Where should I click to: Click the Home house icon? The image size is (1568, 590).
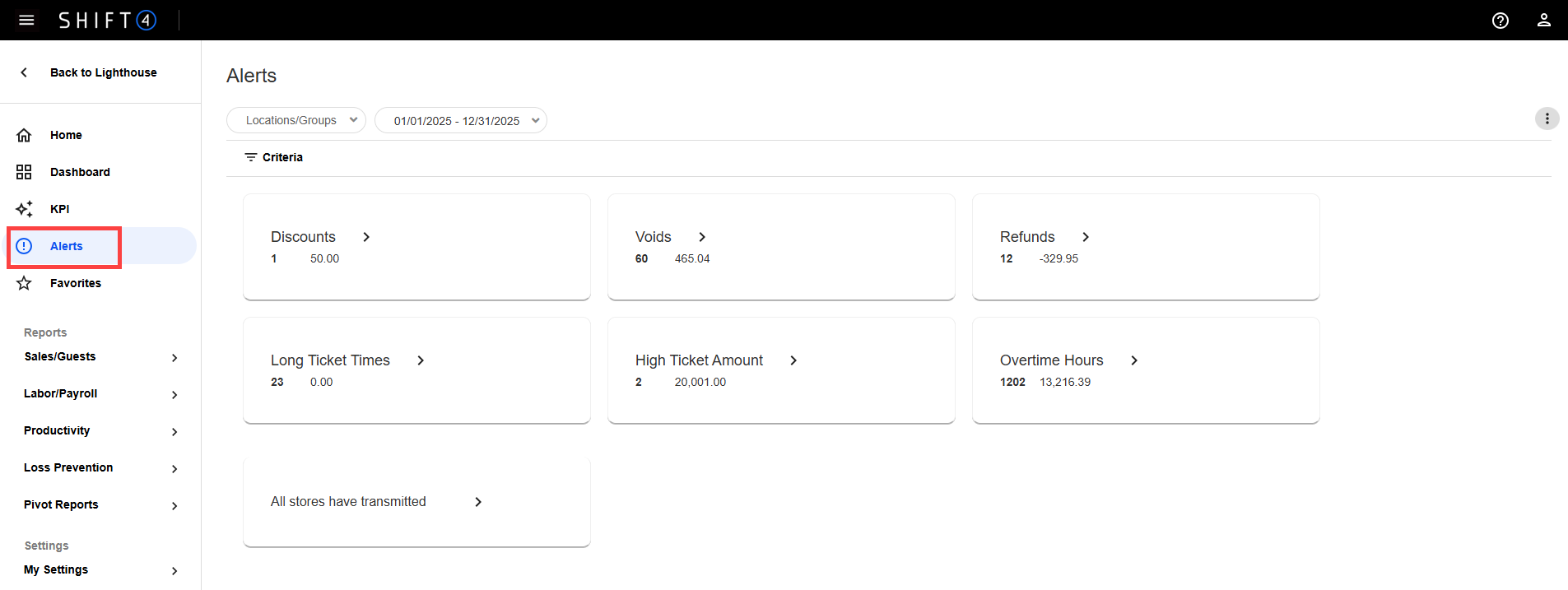point(24,135)
